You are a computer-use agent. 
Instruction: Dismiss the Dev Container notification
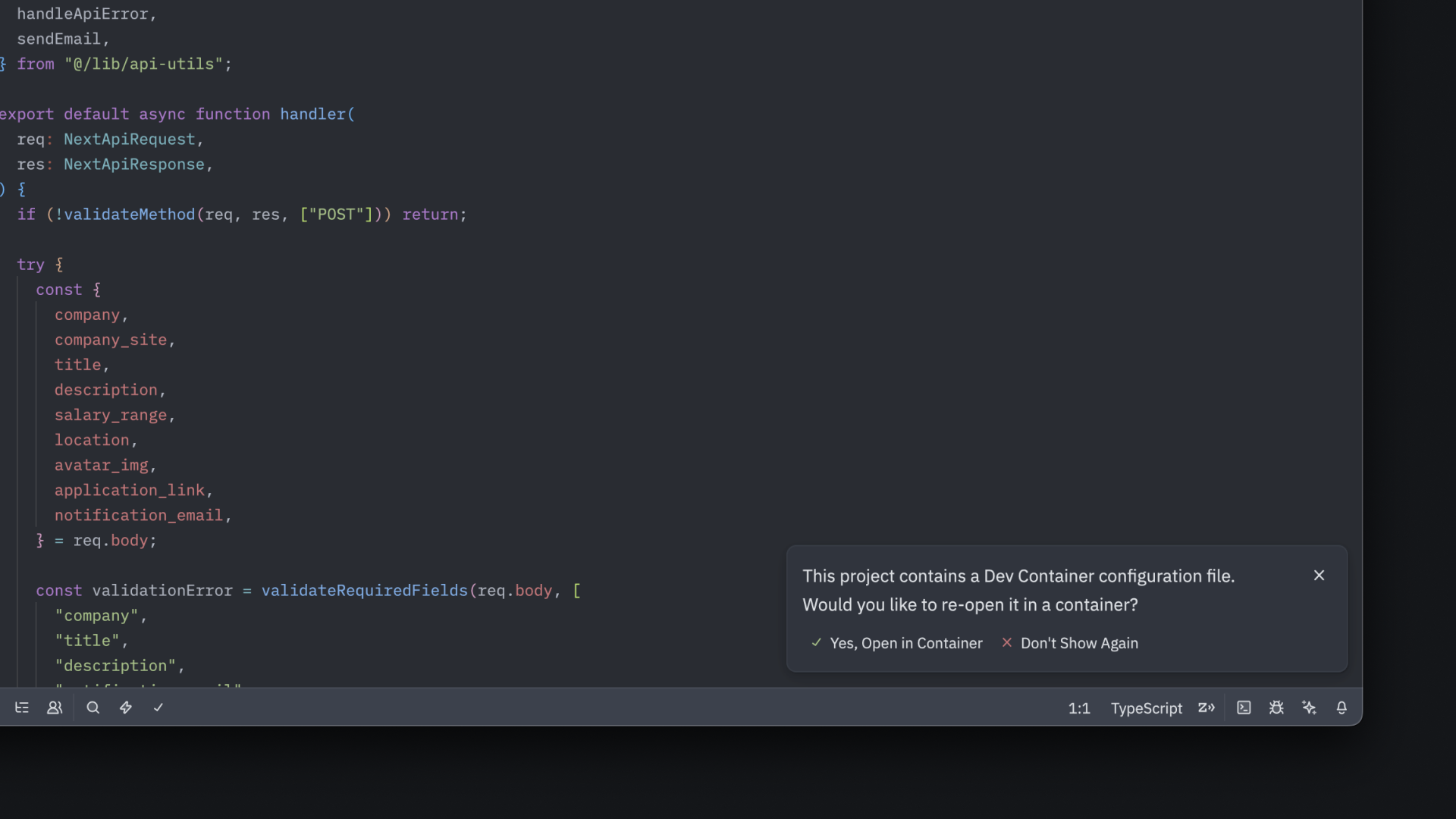(1319, 576)
